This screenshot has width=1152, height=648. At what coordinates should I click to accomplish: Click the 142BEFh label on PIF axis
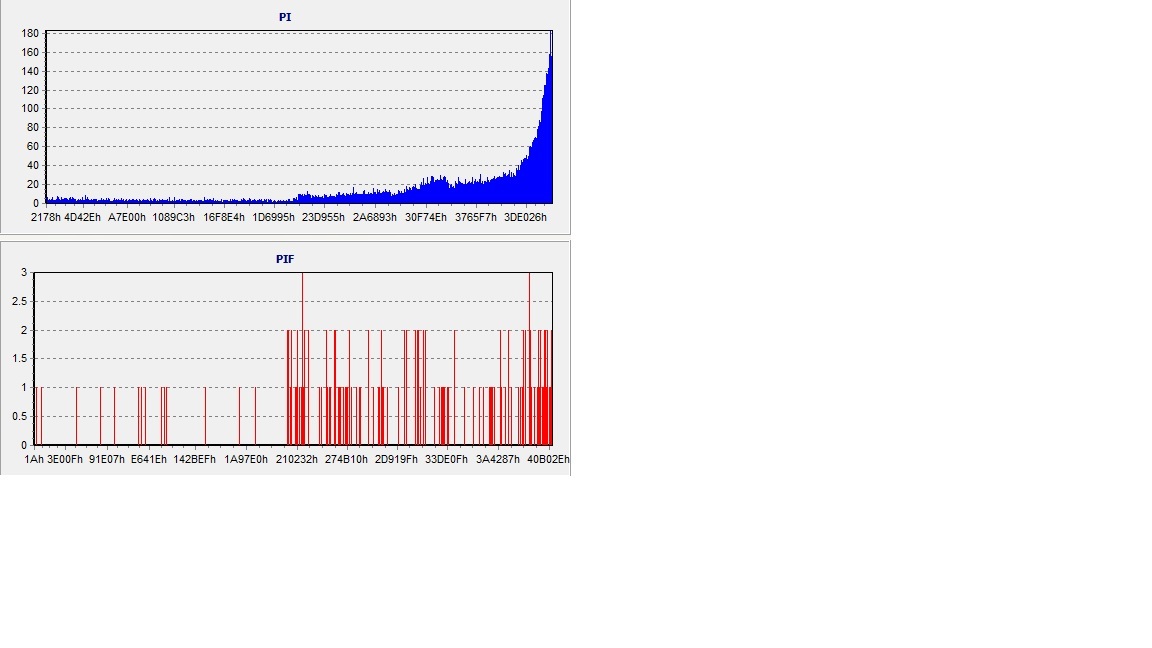click(x=195, y=459)
